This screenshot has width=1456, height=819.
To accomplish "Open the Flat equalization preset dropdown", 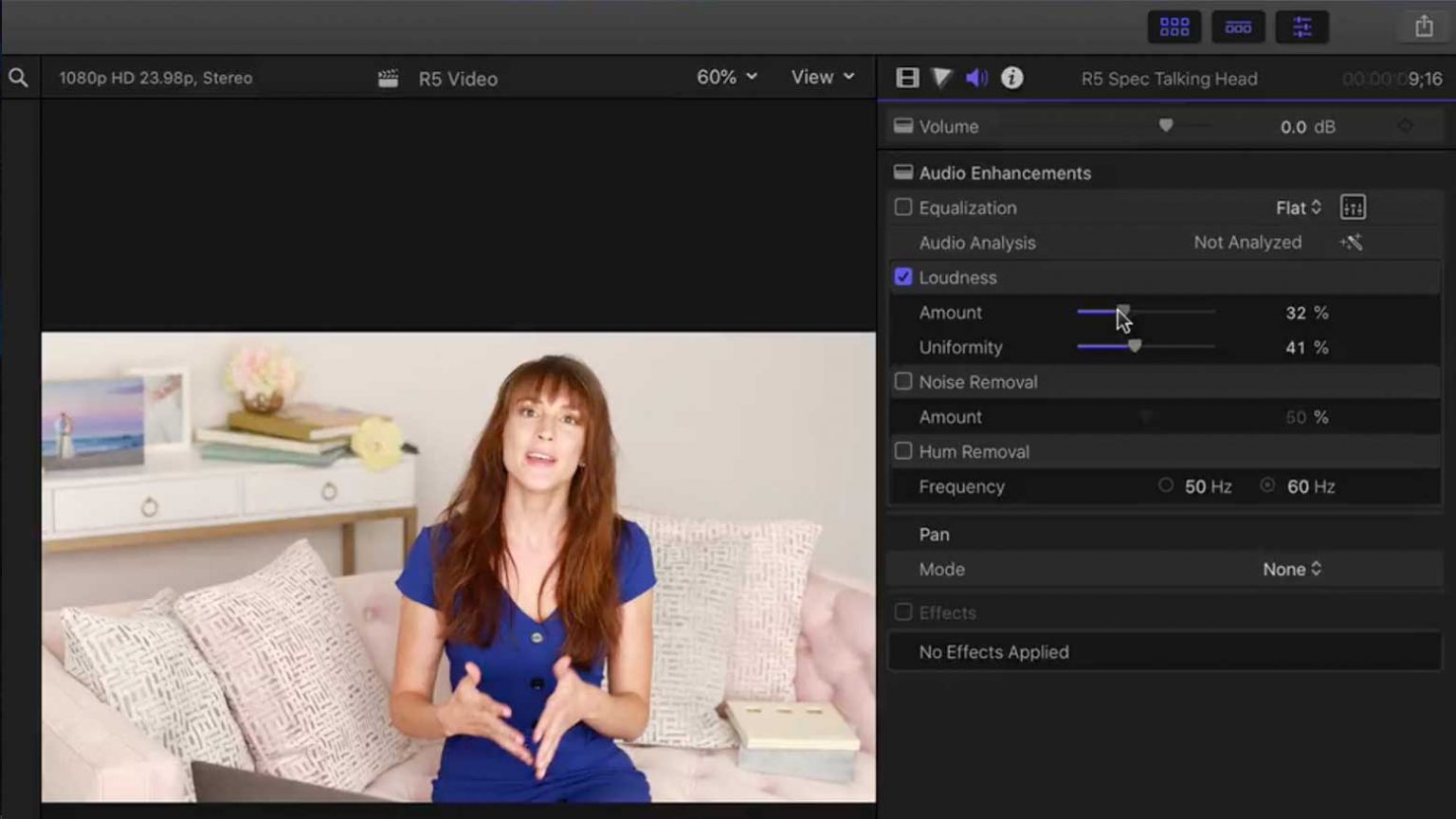I will (x=1299, y=208).
